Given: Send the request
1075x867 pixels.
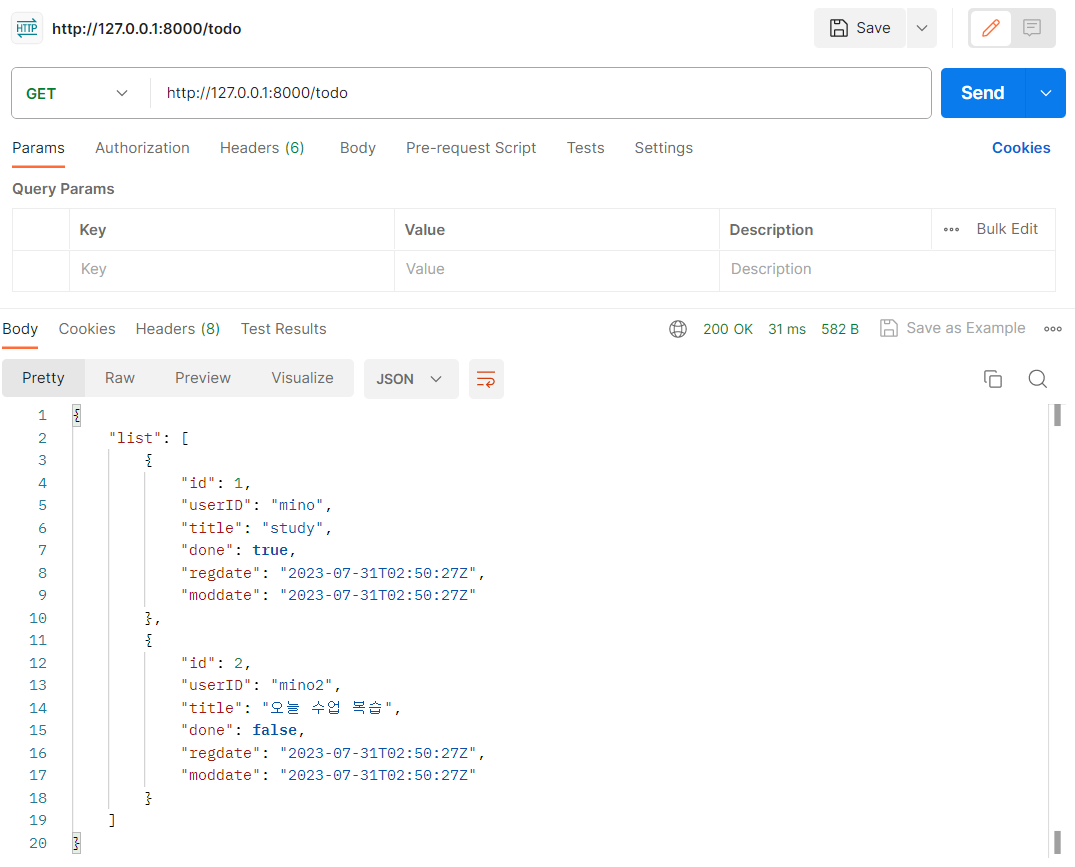Looking at the screenshot, I should click(x=982, y=93).
